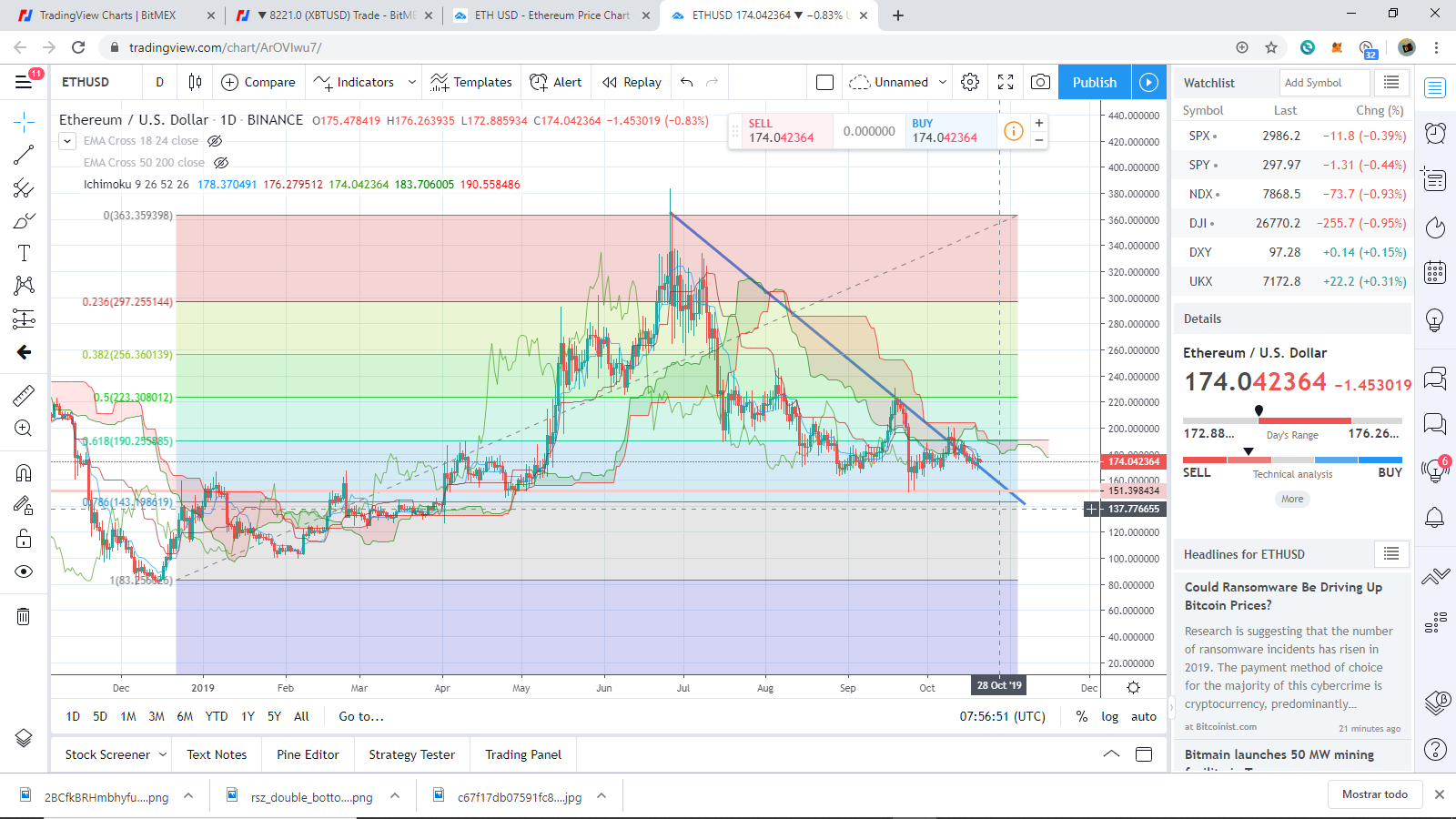Click More under technical analysis
The width and height of the screenshot is (1456, 819).
(x=1292, y=499)
